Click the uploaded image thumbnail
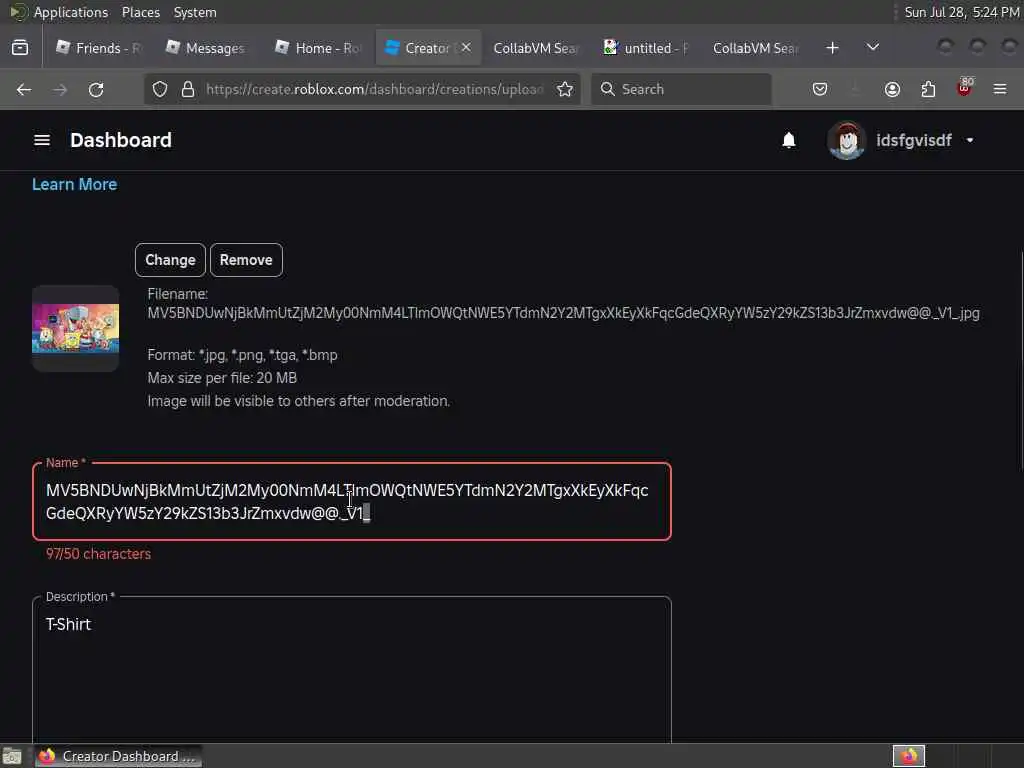The image size is (1024, 768). (x=76, y=328)
